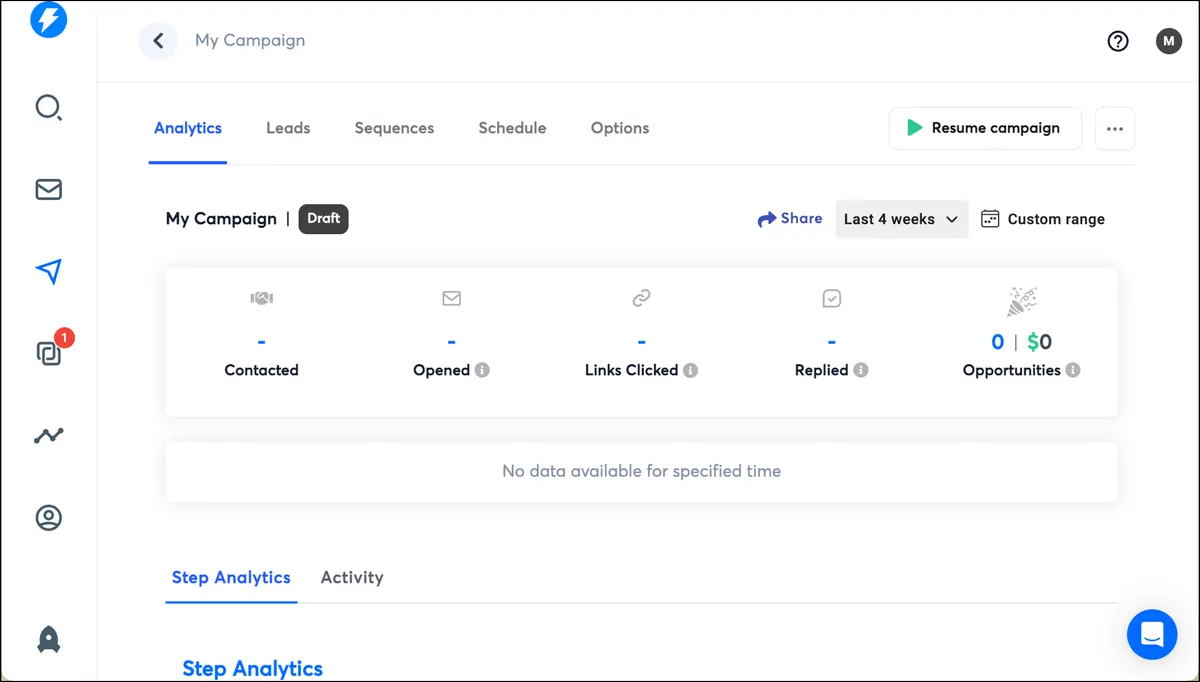The height and width of the screenshot is (682, 1200).
Task: Click the green play icon on Resume campaign
Action: point(914,128)
